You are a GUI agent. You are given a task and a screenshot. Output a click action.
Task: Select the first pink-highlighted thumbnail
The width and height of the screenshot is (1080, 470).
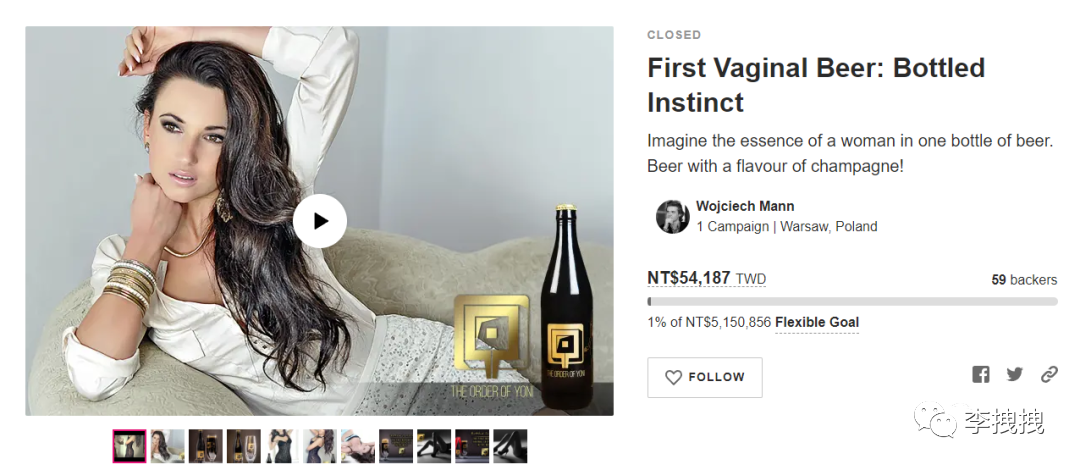130,446
